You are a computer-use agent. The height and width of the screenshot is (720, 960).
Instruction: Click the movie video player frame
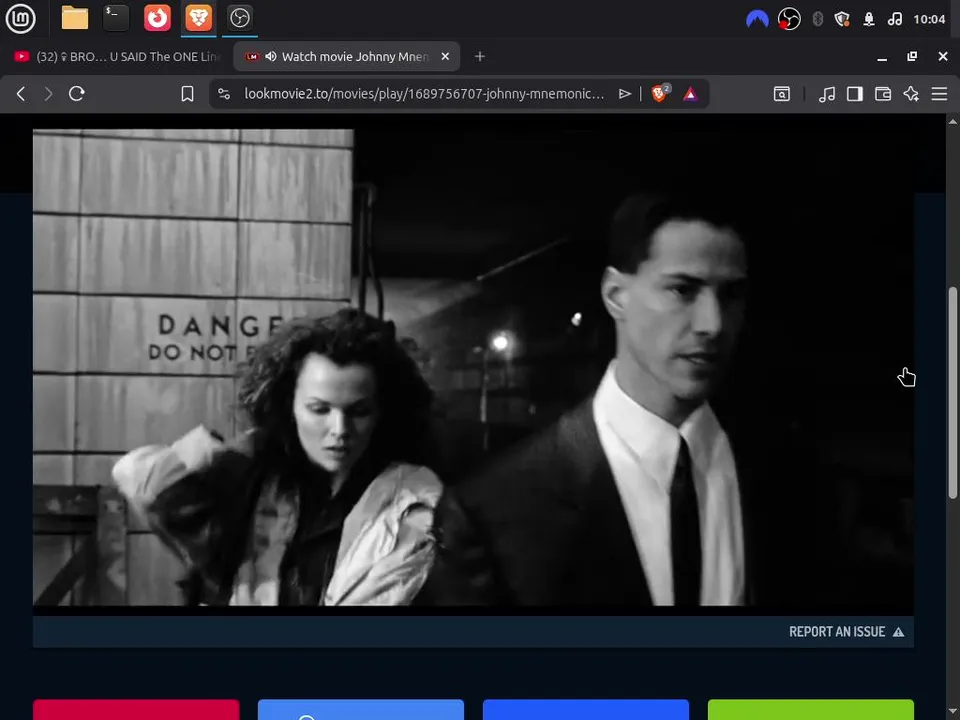473,367
